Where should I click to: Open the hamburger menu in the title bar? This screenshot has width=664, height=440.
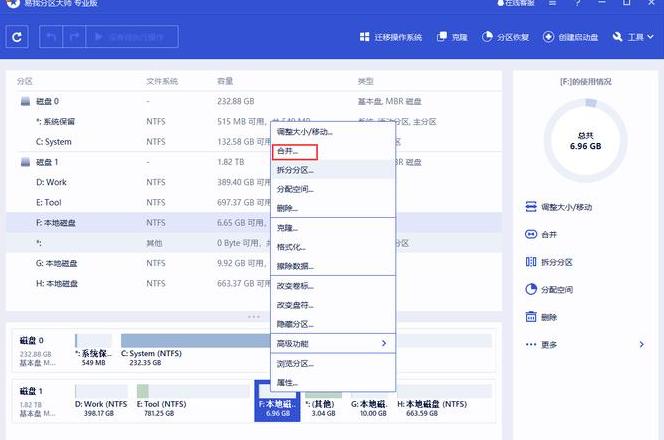(552, 3)
